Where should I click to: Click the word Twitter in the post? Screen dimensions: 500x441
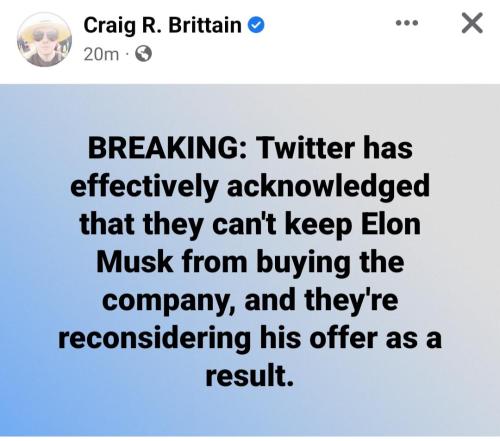305,148
